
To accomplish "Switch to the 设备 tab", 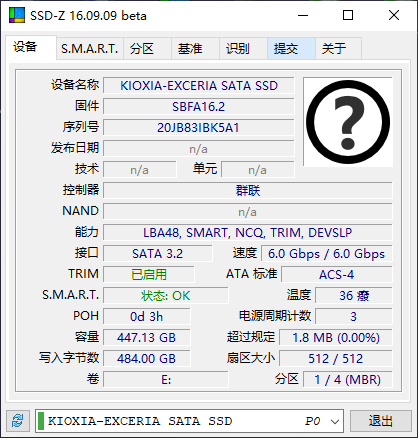I will coord(31,47).
